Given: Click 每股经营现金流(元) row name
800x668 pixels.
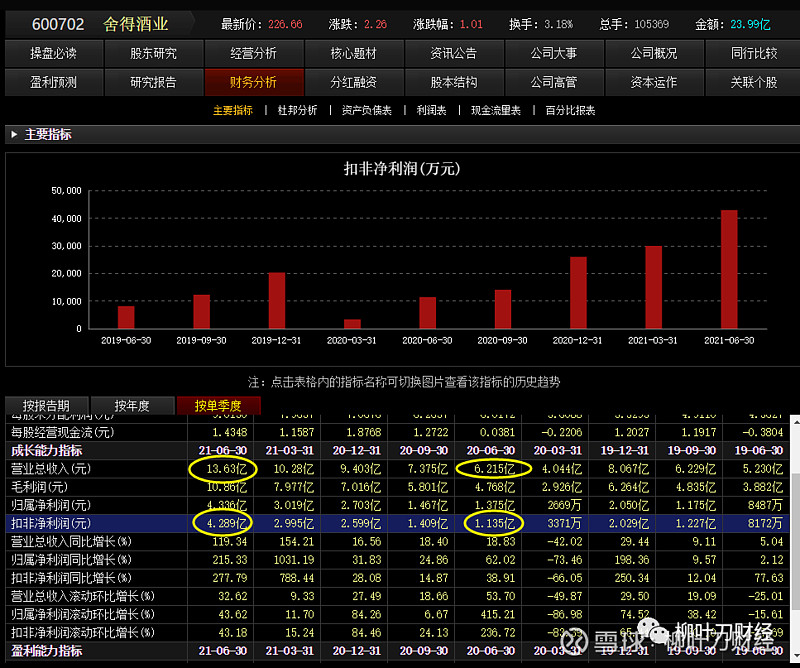Looking at the screenshot, I should 63,433.
